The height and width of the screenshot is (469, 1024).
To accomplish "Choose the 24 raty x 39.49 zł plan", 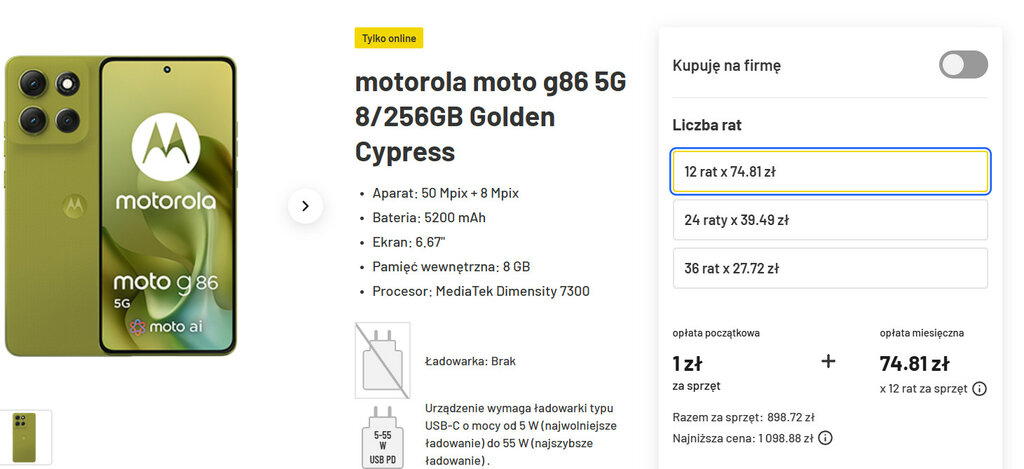I will [830, 220].
